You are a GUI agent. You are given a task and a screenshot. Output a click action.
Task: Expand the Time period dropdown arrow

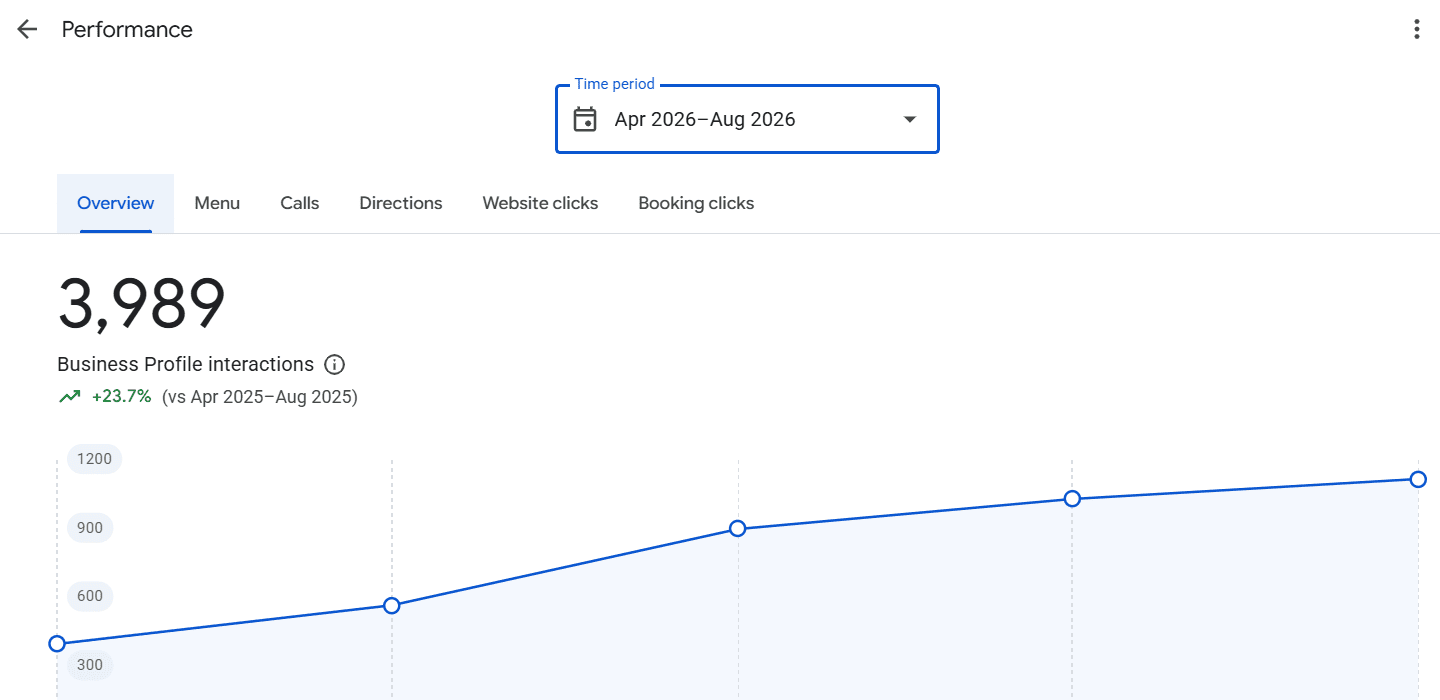[x=909, y=119]
